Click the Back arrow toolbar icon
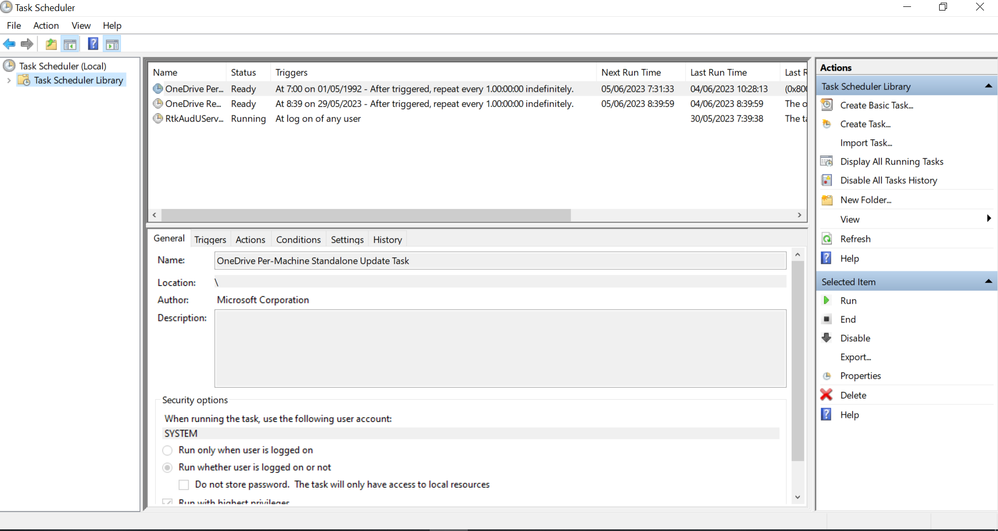Viewport: 998px width, 531px height. [9, 44]
